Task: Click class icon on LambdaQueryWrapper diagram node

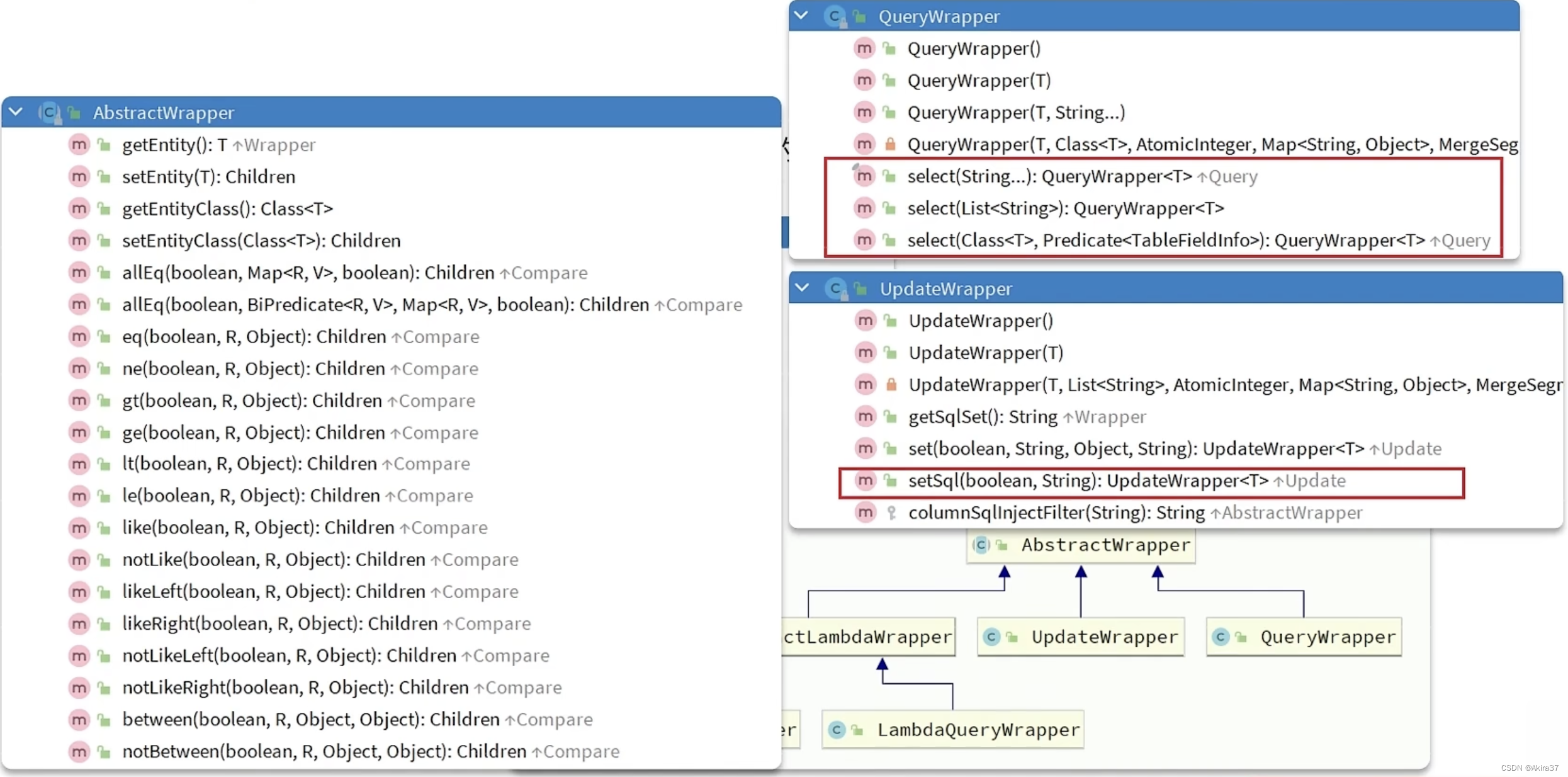Action: coord(837,730)
